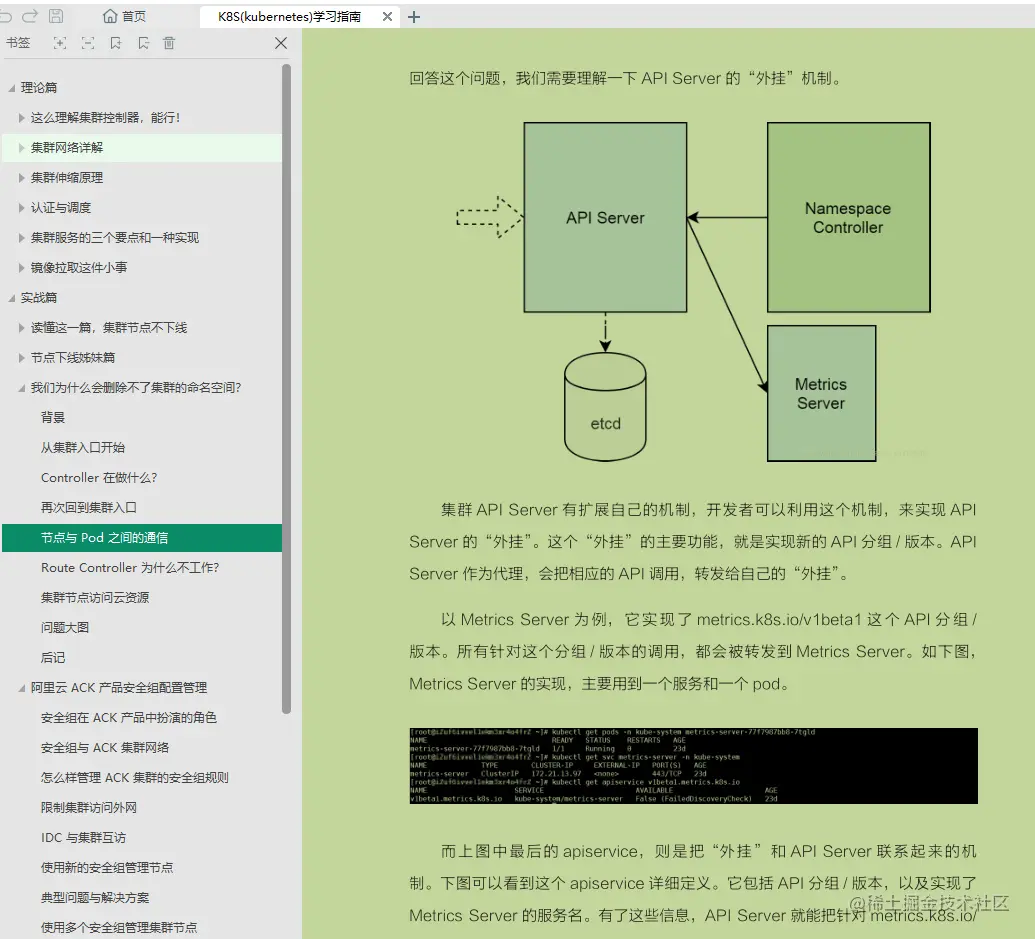Click the line 回答这个问题，我们需要理解一下

(626, 79)
